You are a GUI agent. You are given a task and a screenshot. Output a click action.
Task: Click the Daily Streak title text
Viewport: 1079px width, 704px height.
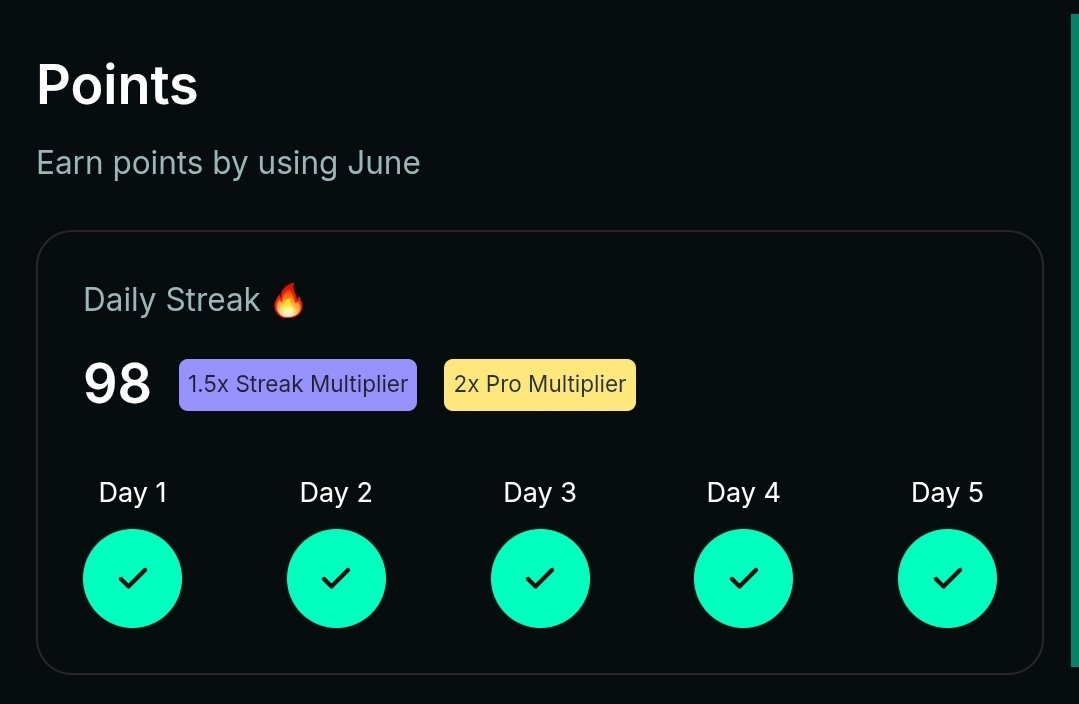[x=172, y=301]
